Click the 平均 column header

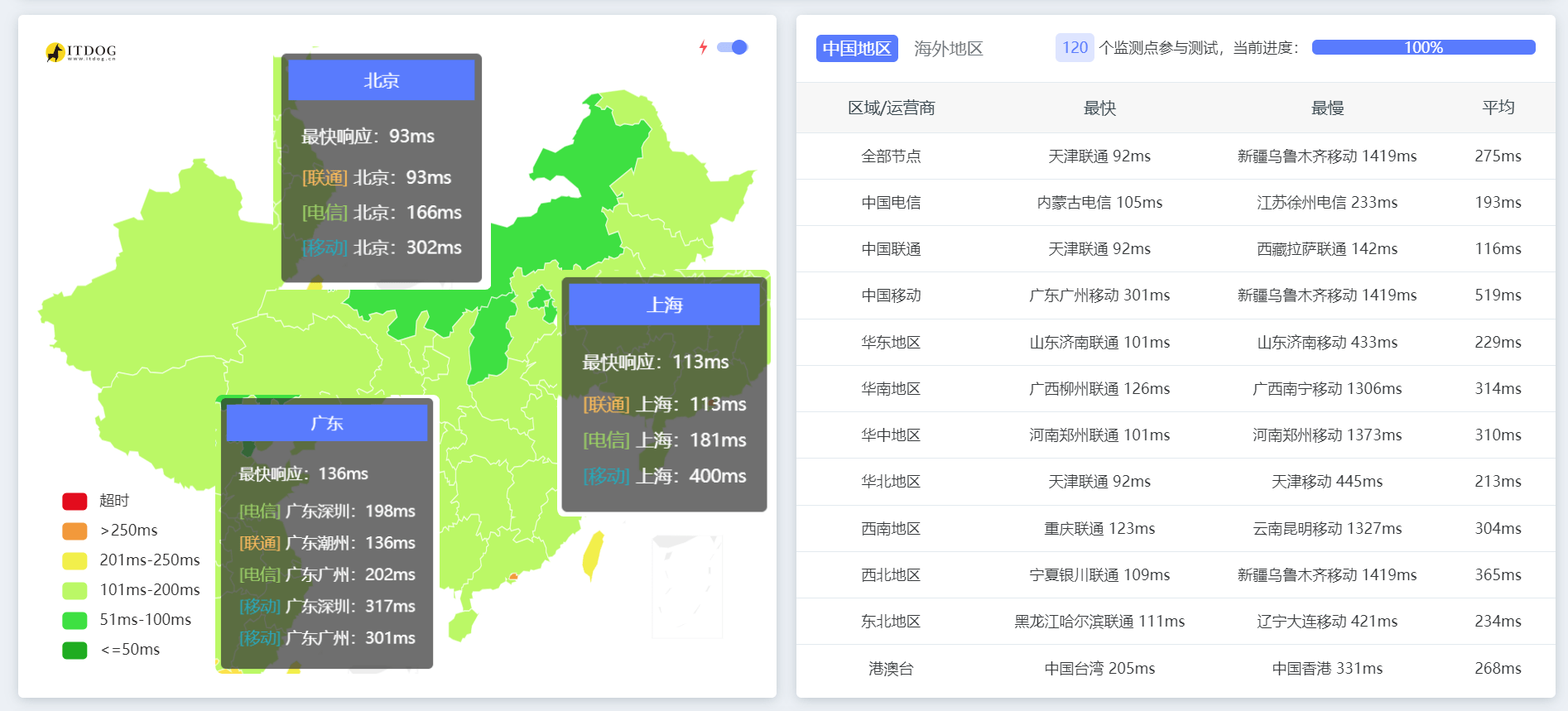(x=1498, y=108)
